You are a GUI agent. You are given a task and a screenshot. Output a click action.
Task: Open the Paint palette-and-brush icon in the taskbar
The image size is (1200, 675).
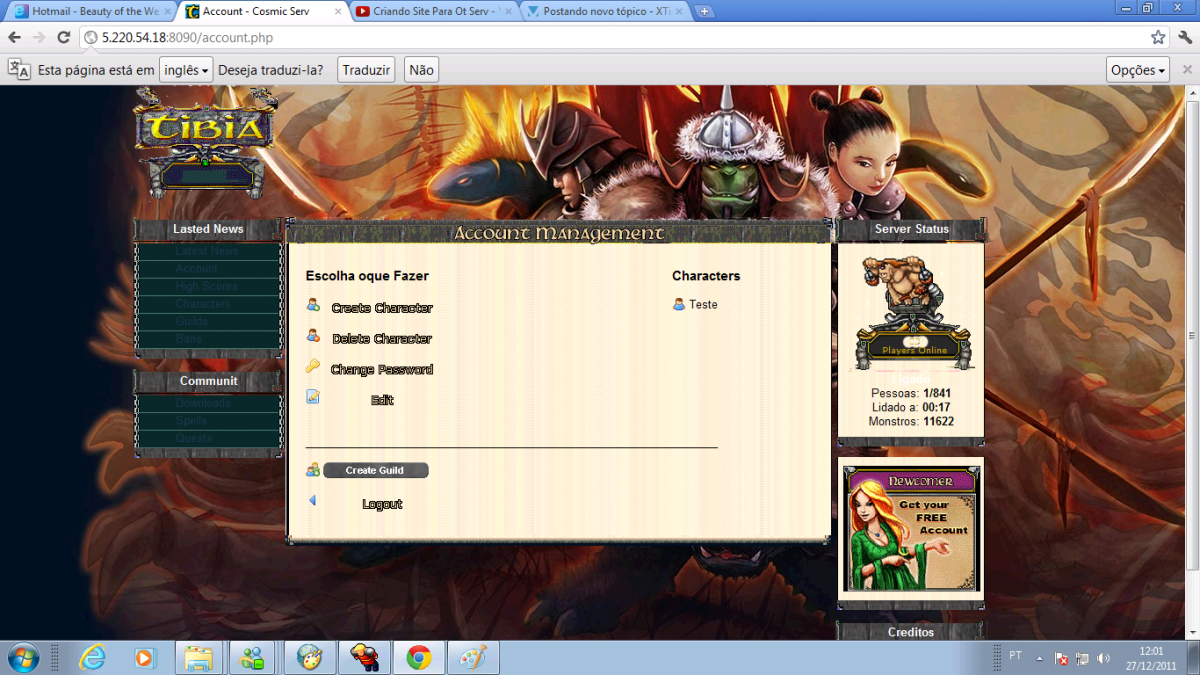click(x=472, y=658)
